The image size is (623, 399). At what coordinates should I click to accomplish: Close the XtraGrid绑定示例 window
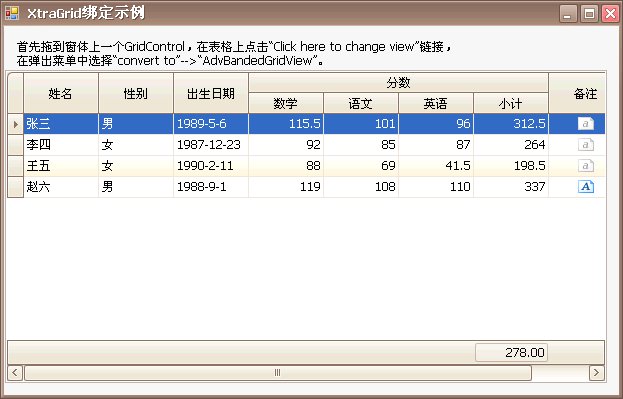click(x=610, y=14)
